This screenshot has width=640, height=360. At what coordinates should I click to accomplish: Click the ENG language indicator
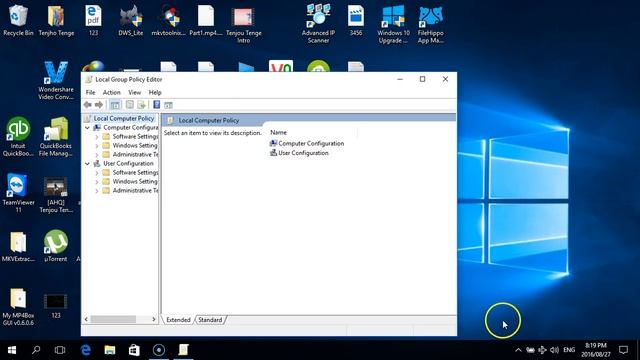569,350
